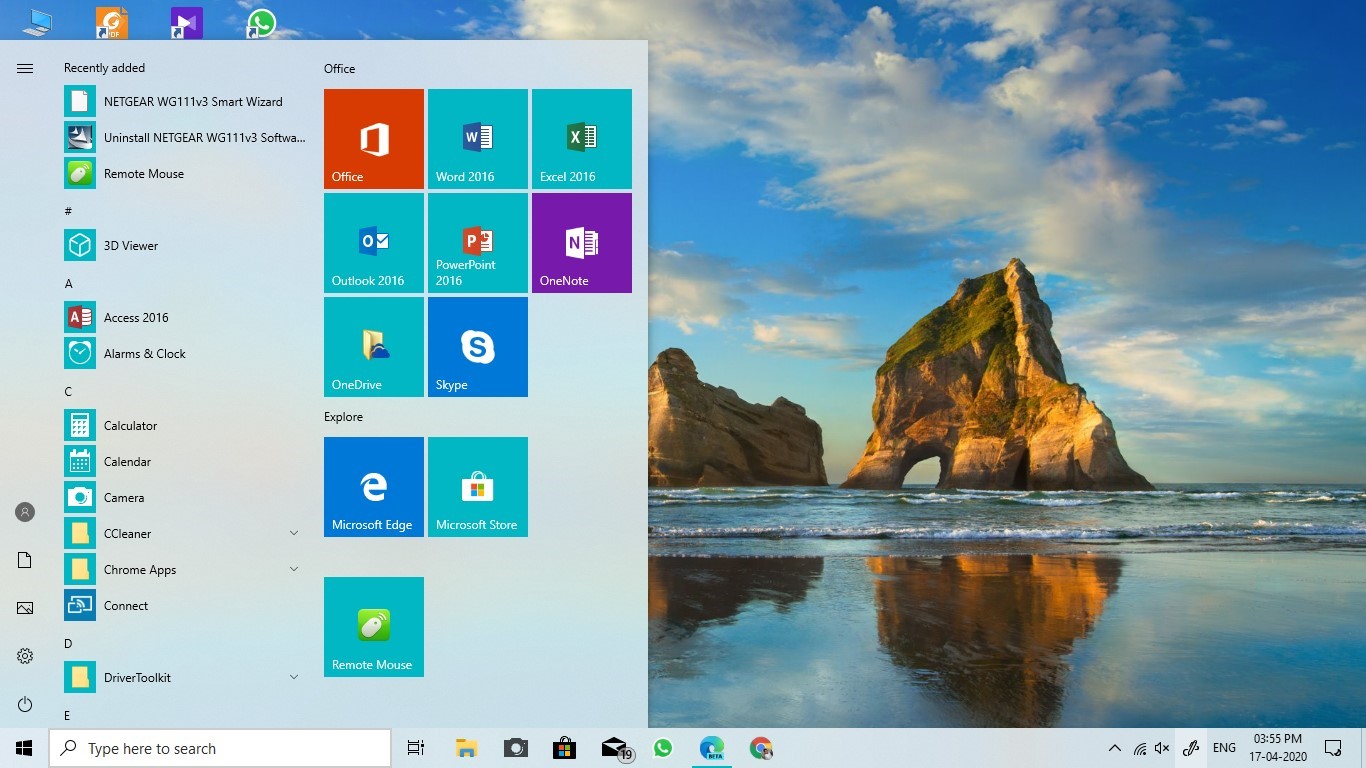The image size is (1366, 768).
Task: Open the Office tile
Action: click(374, 139)
